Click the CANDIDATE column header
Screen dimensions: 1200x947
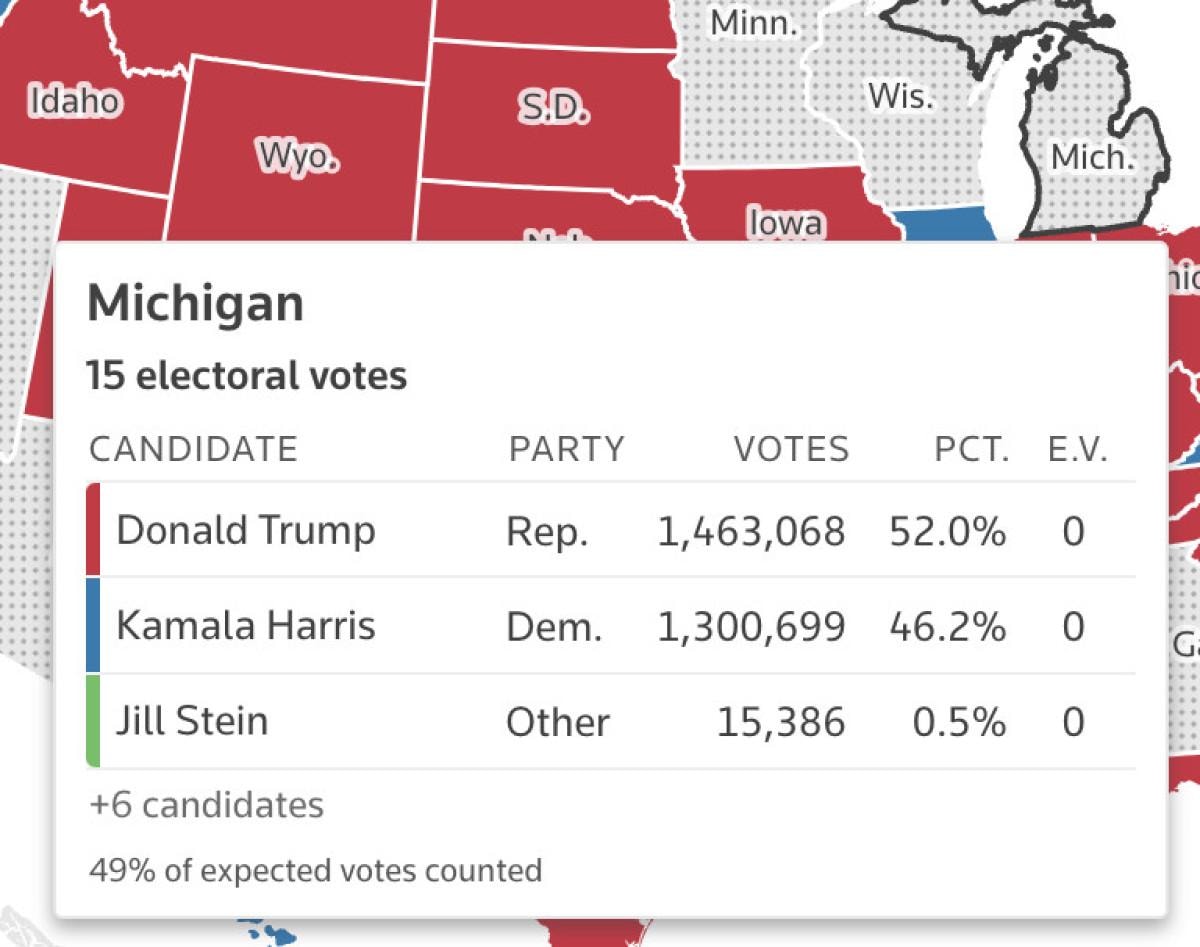coord(193,449)
